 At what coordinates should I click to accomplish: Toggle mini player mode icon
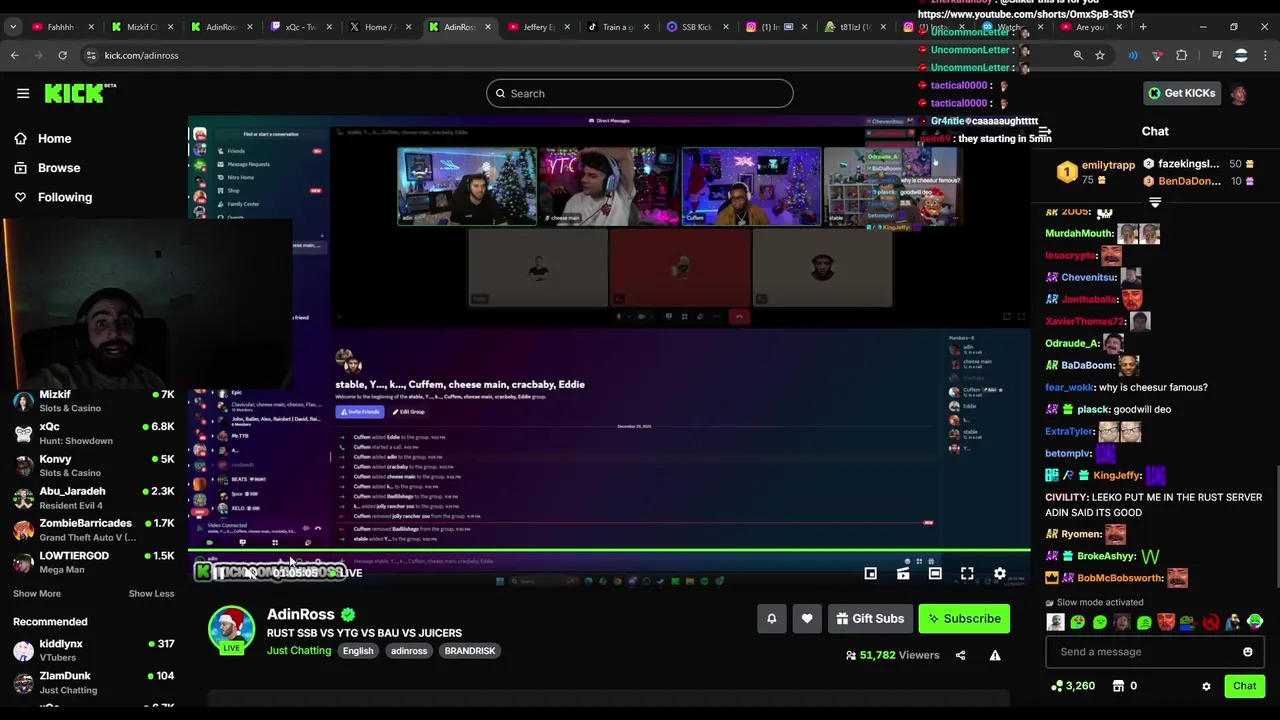[870, 573]
